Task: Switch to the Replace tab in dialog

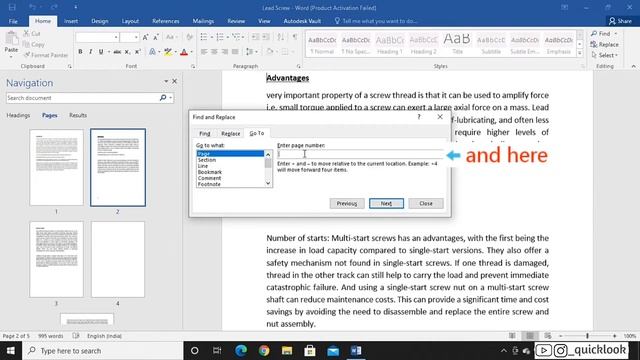Action: [x=231, y=133]
